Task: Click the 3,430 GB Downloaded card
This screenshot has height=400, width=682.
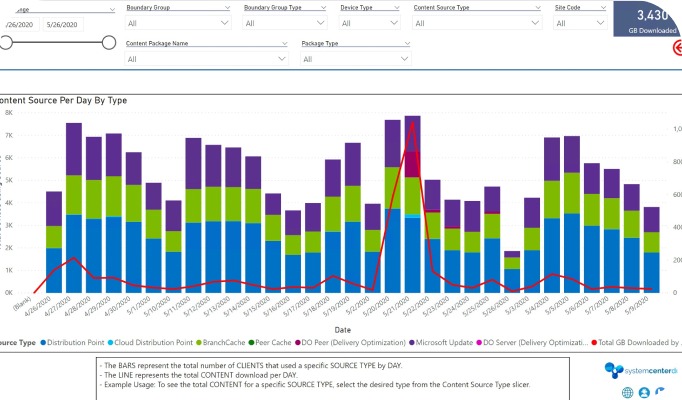Action: pyautogui.click(x=647, y=19)
